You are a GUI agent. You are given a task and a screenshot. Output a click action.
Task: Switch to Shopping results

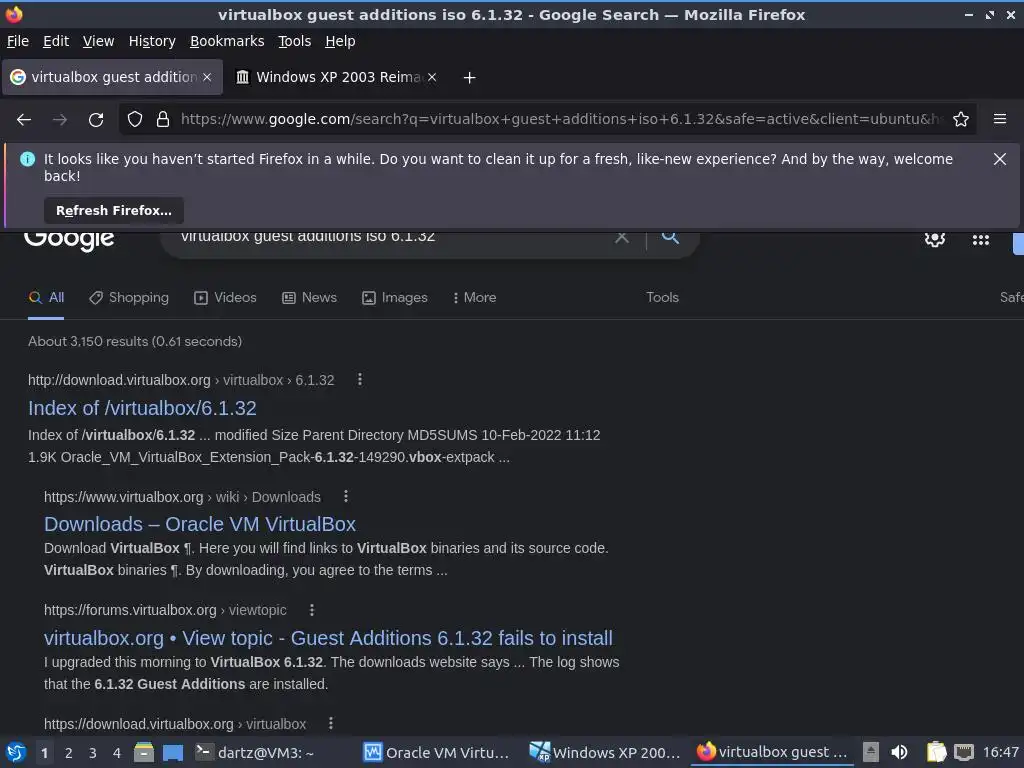[129, 298]
